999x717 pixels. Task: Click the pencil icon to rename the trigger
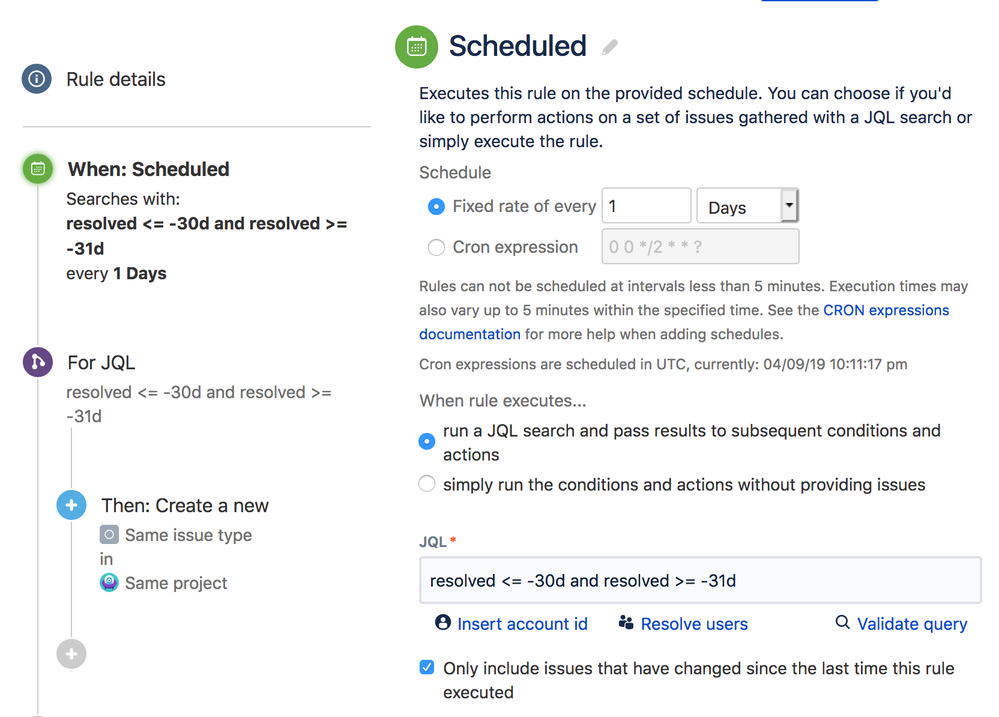tap(609, 47)
